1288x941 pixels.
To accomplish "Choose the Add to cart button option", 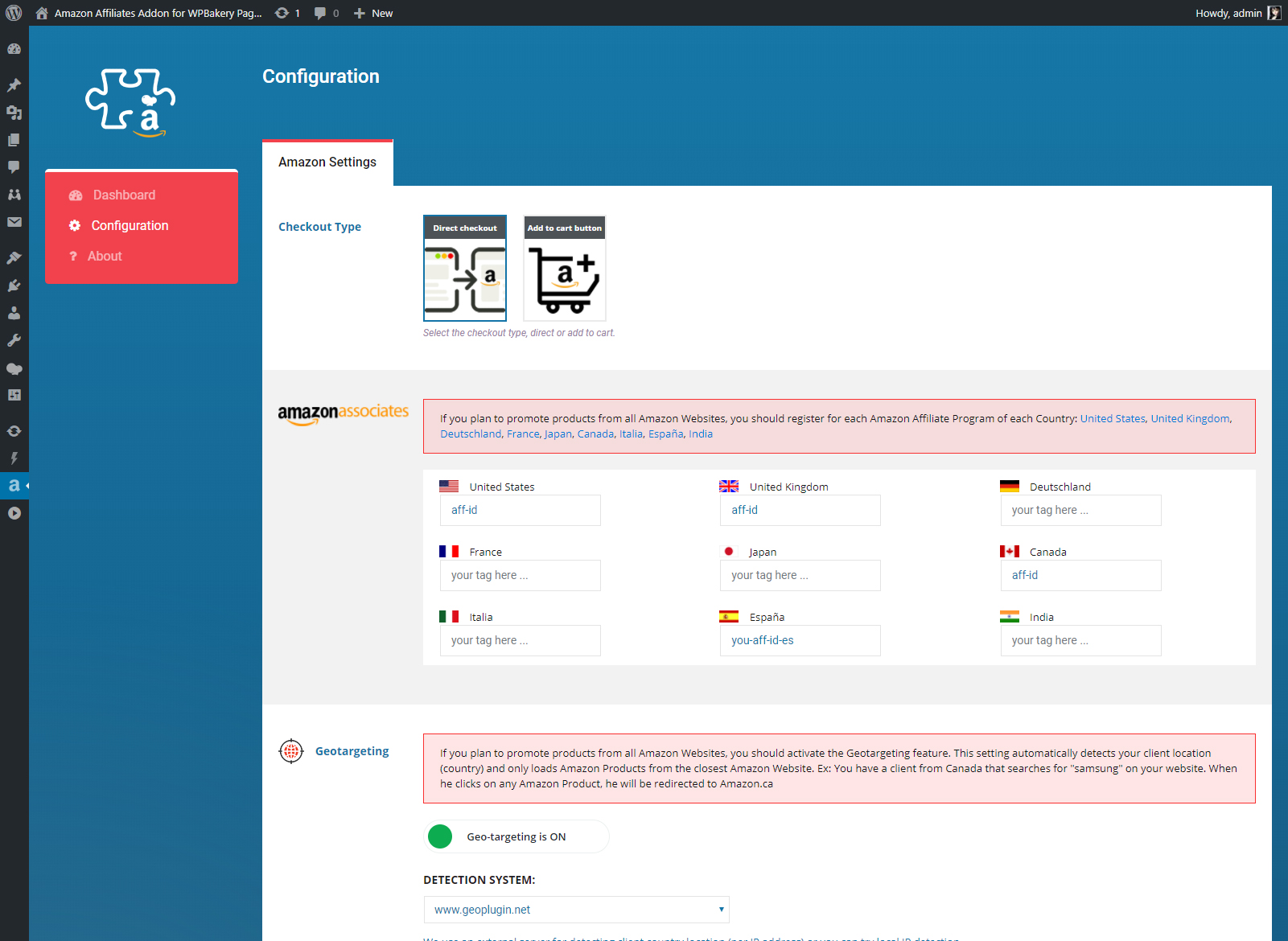I will [565, 268].
